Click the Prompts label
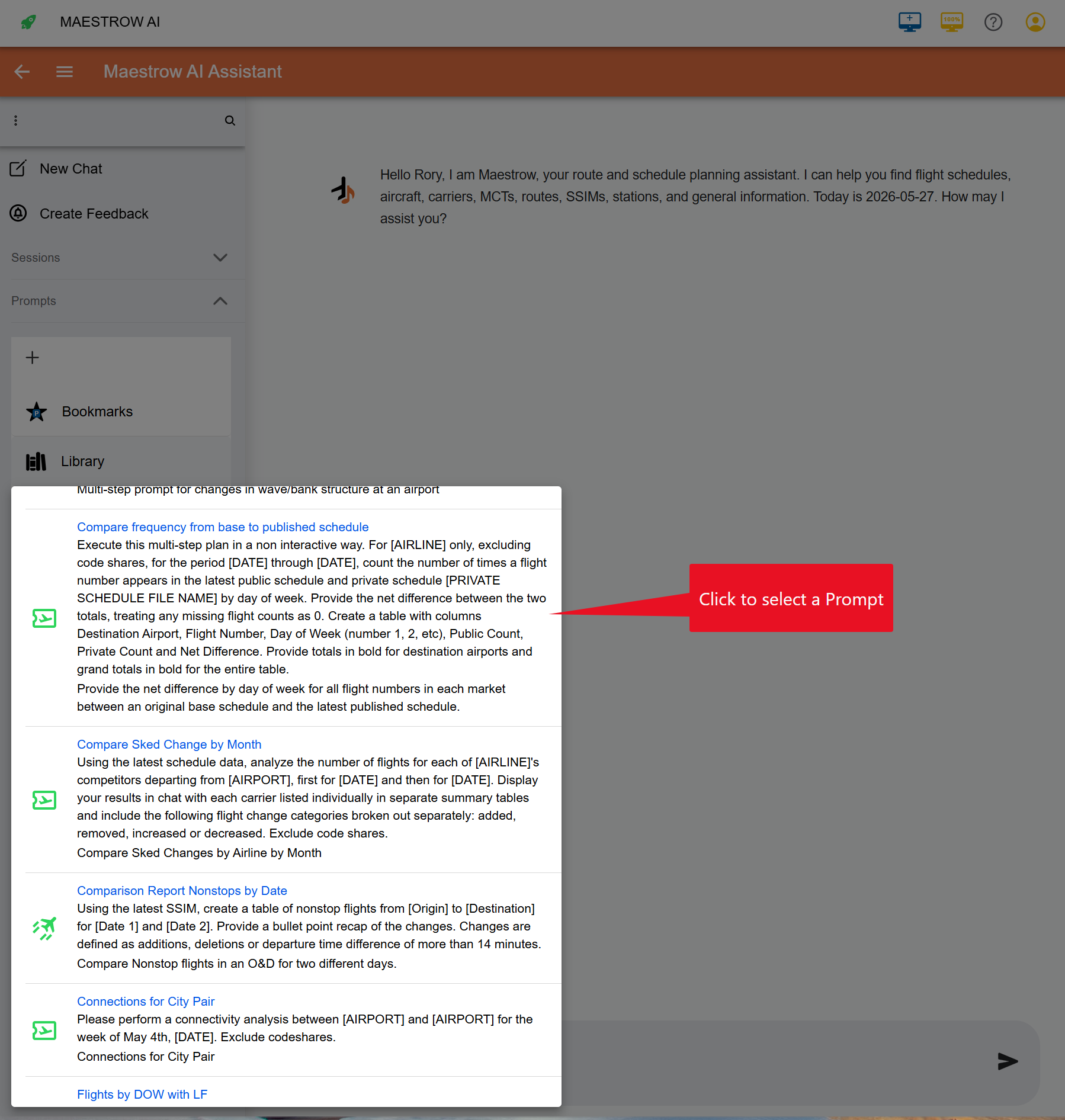Screen dimensions: 1065x1120 click(34, 301)
